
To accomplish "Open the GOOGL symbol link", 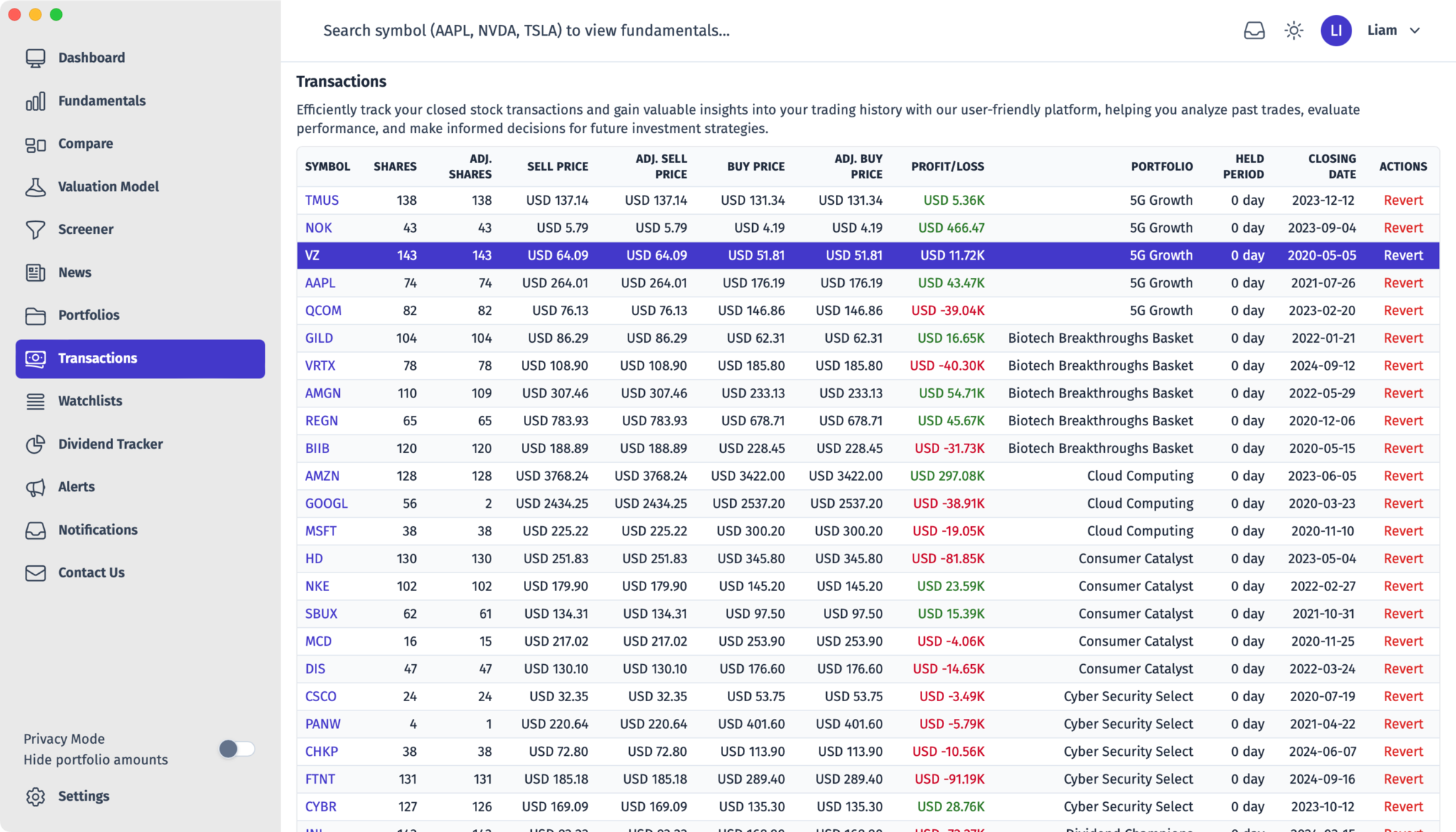I will click(x=326, y=503).
